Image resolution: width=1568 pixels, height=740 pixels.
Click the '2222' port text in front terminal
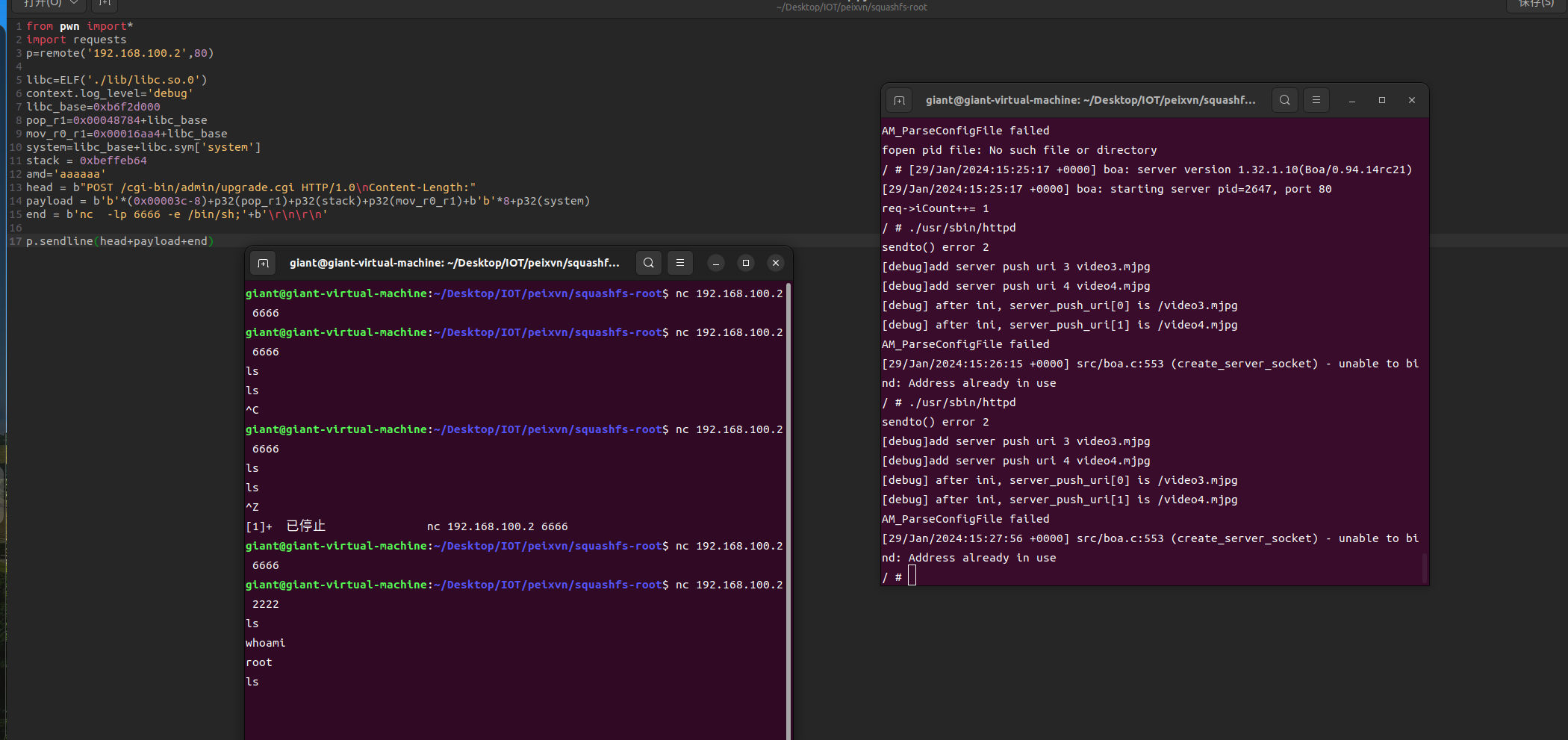[265, 604]
